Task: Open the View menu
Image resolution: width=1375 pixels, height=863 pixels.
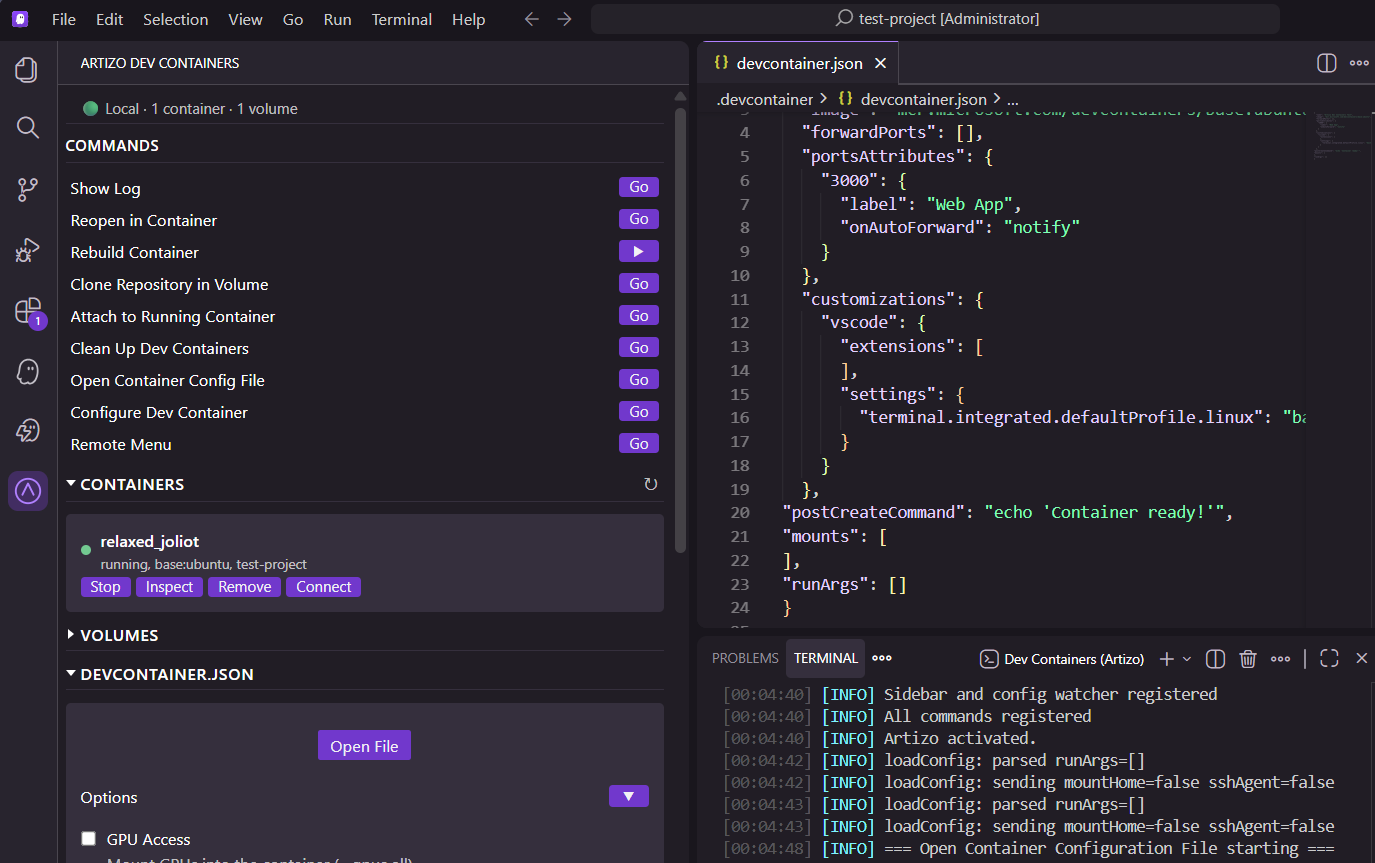Action: click(246, 19)
